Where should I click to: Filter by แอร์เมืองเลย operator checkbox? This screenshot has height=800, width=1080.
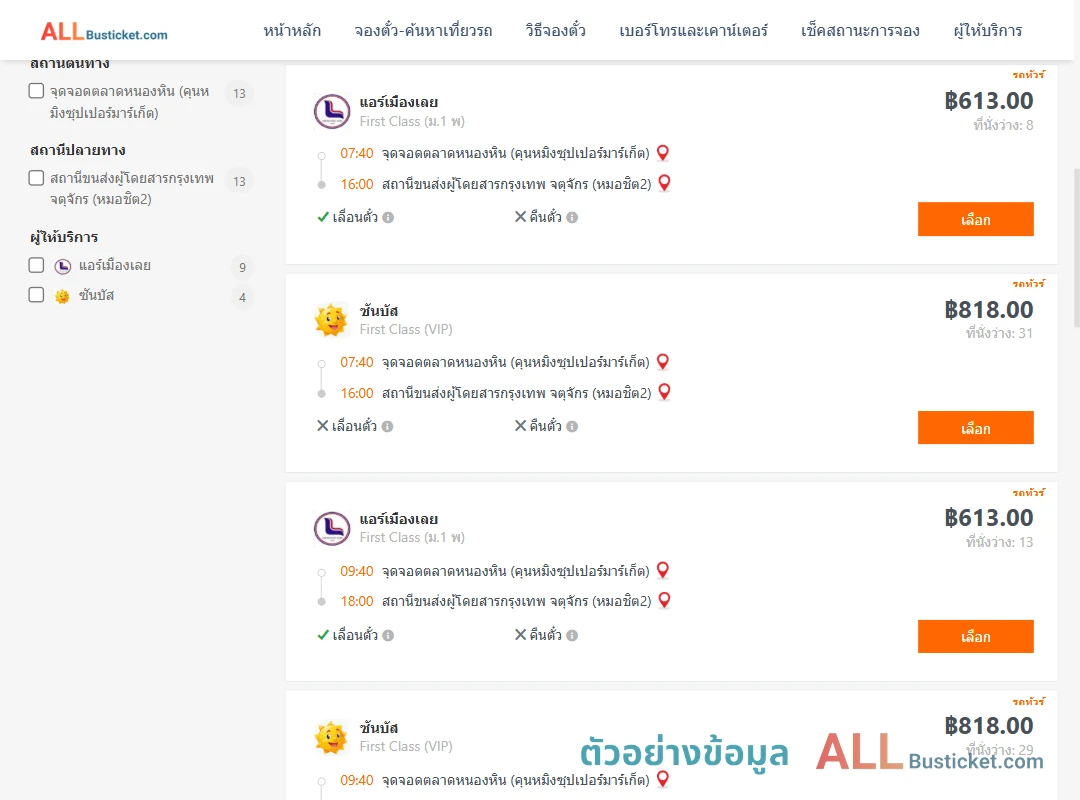tap(37, 265)
